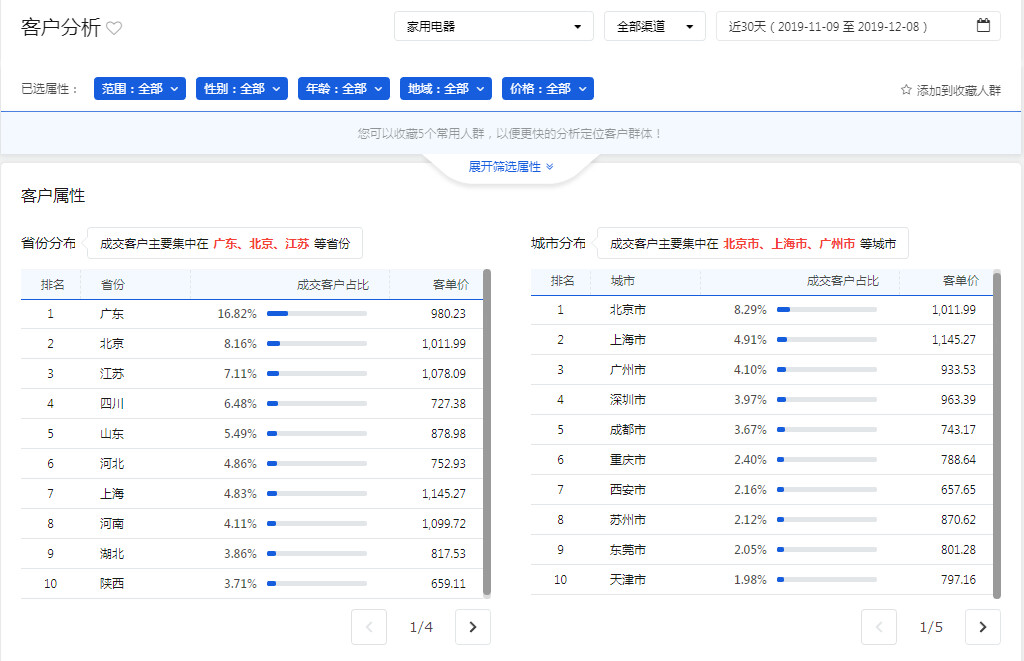The image size is (1024, 661).
Task: Open the 家用电器 category dropdown
Action: [494, 27]
